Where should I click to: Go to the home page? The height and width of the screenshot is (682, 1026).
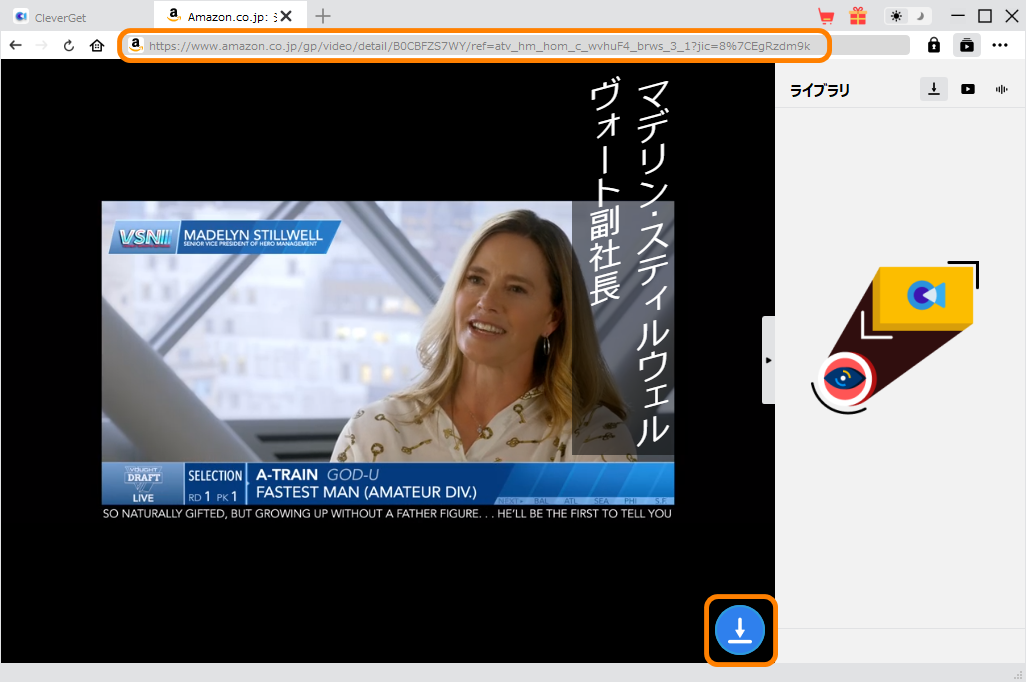(97, 45)
